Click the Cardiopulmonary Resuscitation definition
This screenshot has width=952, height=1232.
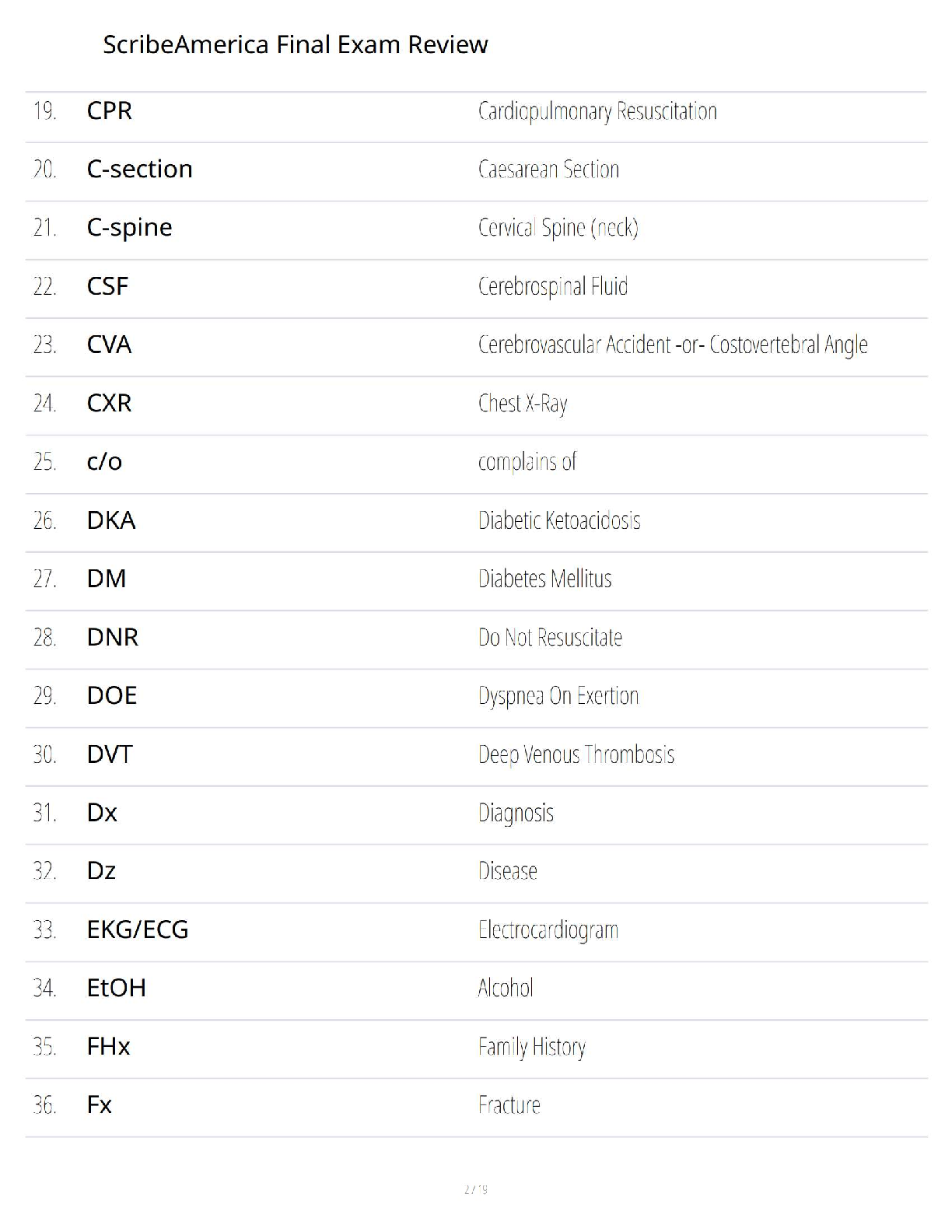(597, 111)
